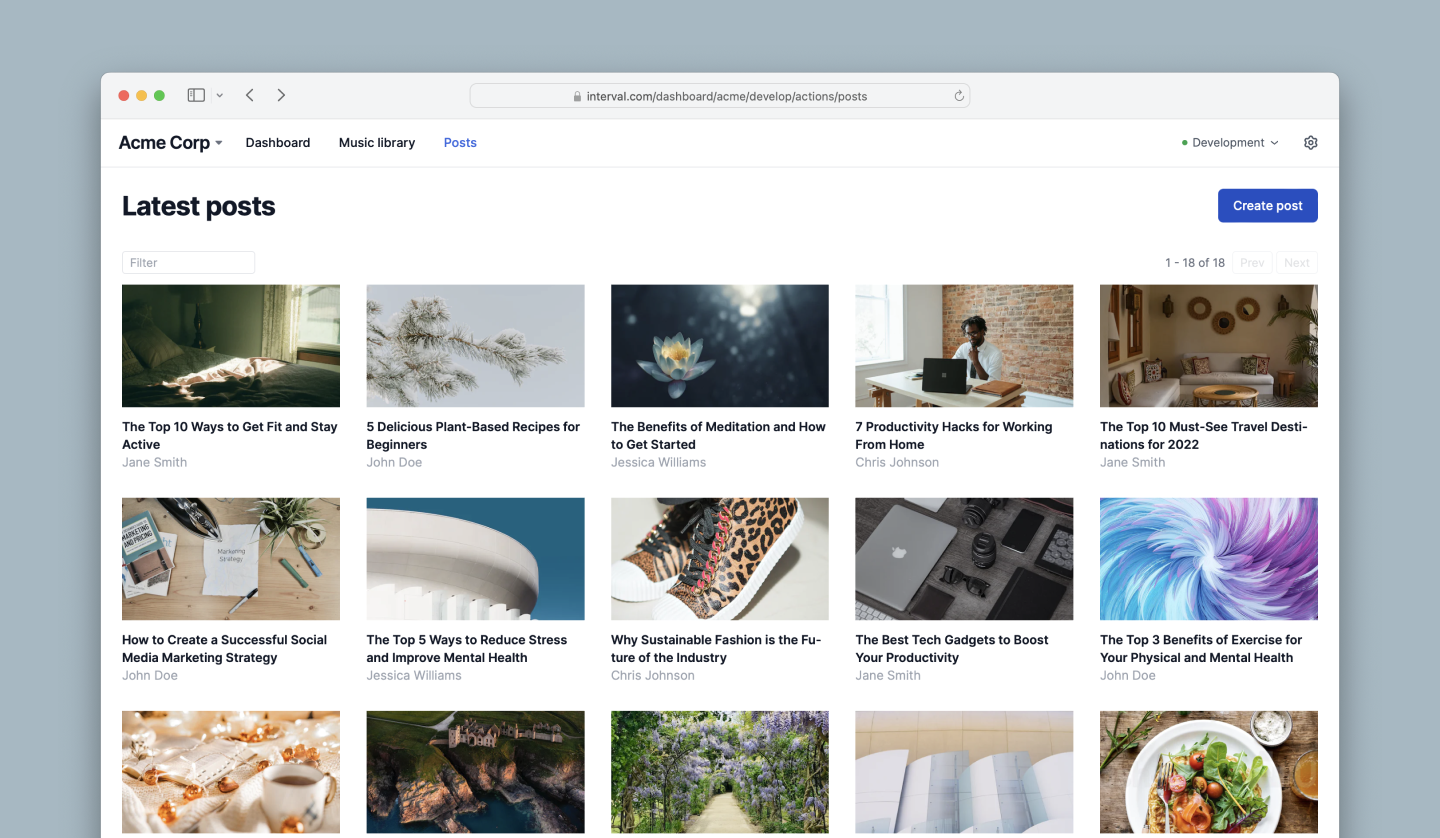
Task: Select the Posts navigation item
Action: click(460, 142)
